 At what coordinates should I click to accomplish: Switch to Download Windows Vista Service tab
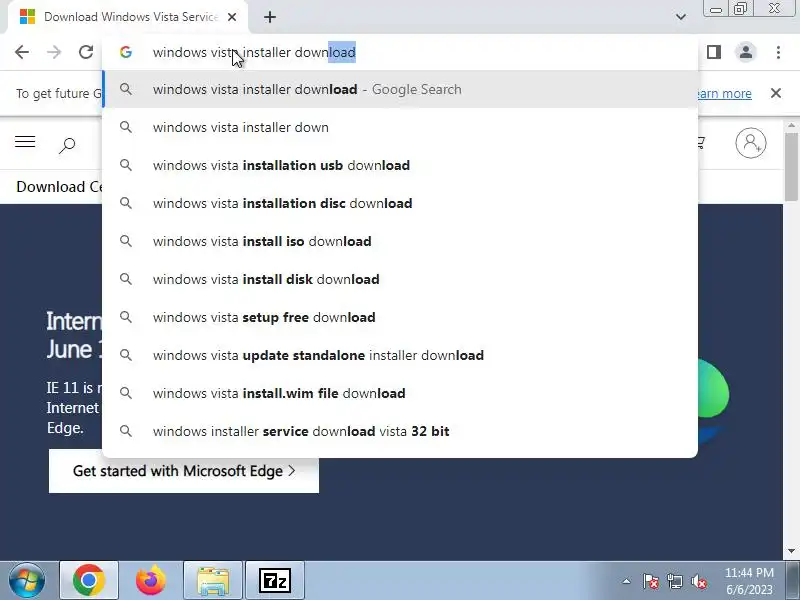[128, 17]
